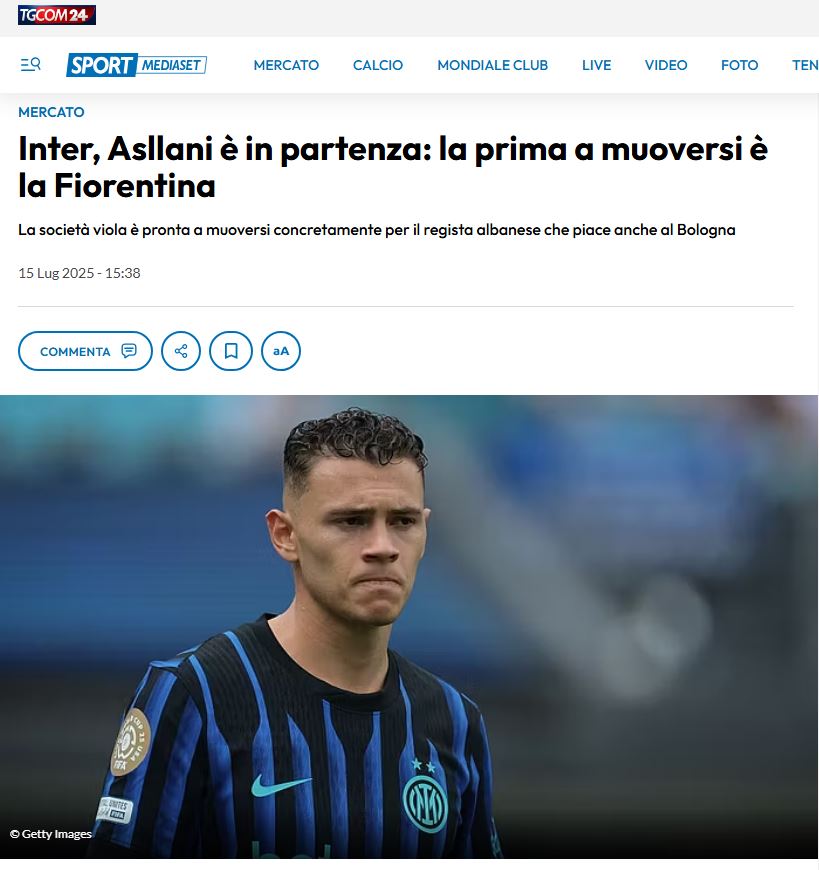The width and height of the screenshot is (819, 870).
Task: Click the partially visible TEN nav item
Action: point(805,65)
